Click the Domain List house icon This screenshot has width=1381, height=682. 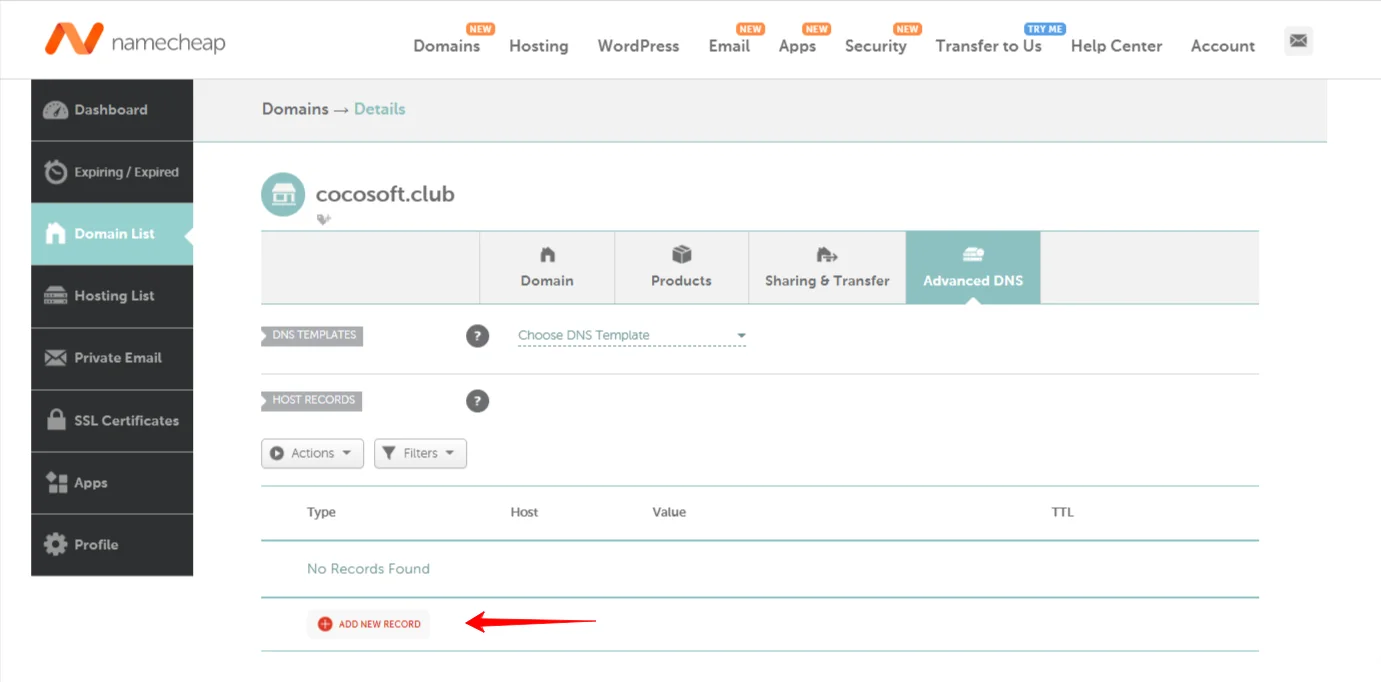[56, 234]
